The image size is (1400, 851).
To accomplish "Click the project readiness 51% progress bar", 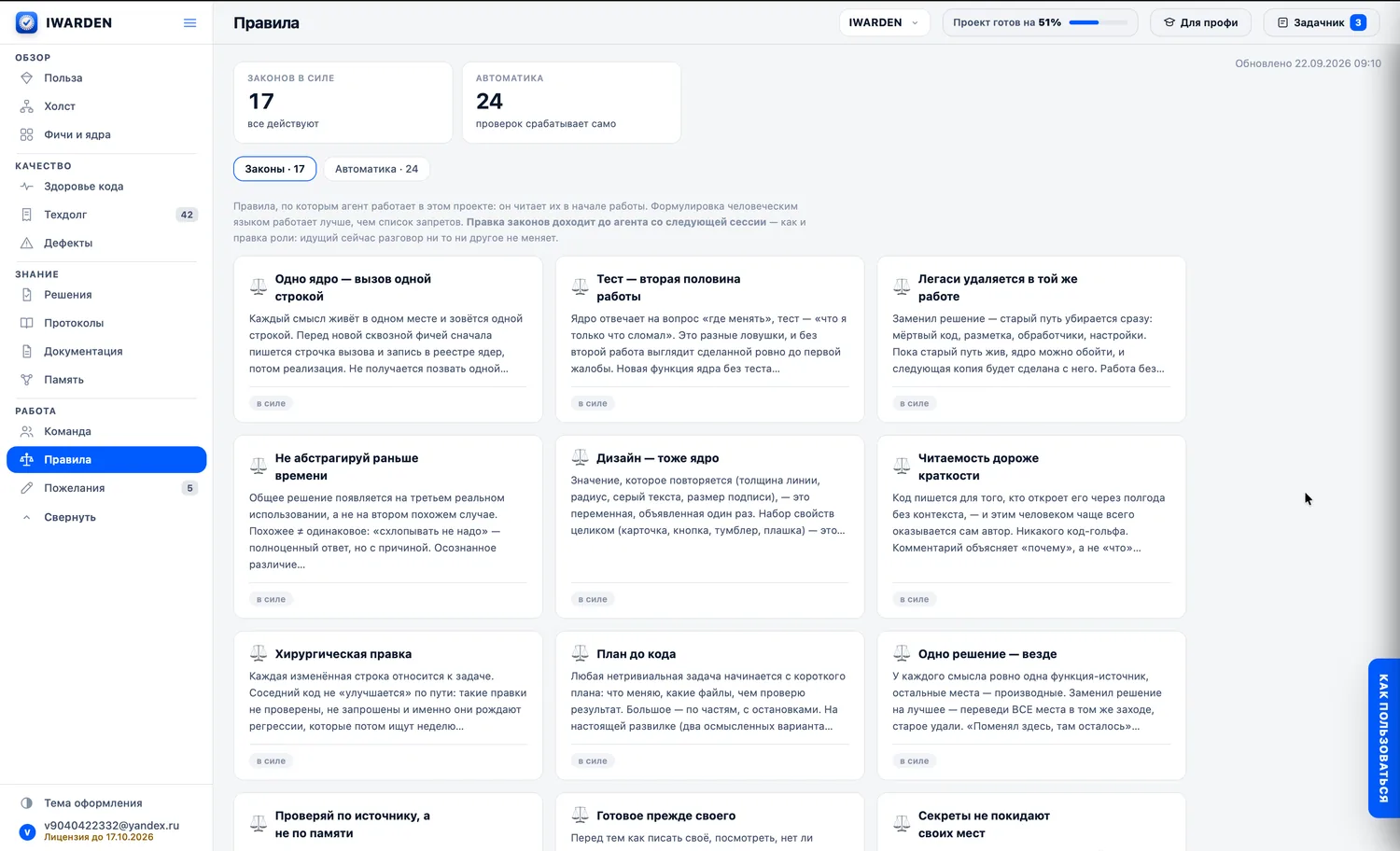I will click(1098, 22).
